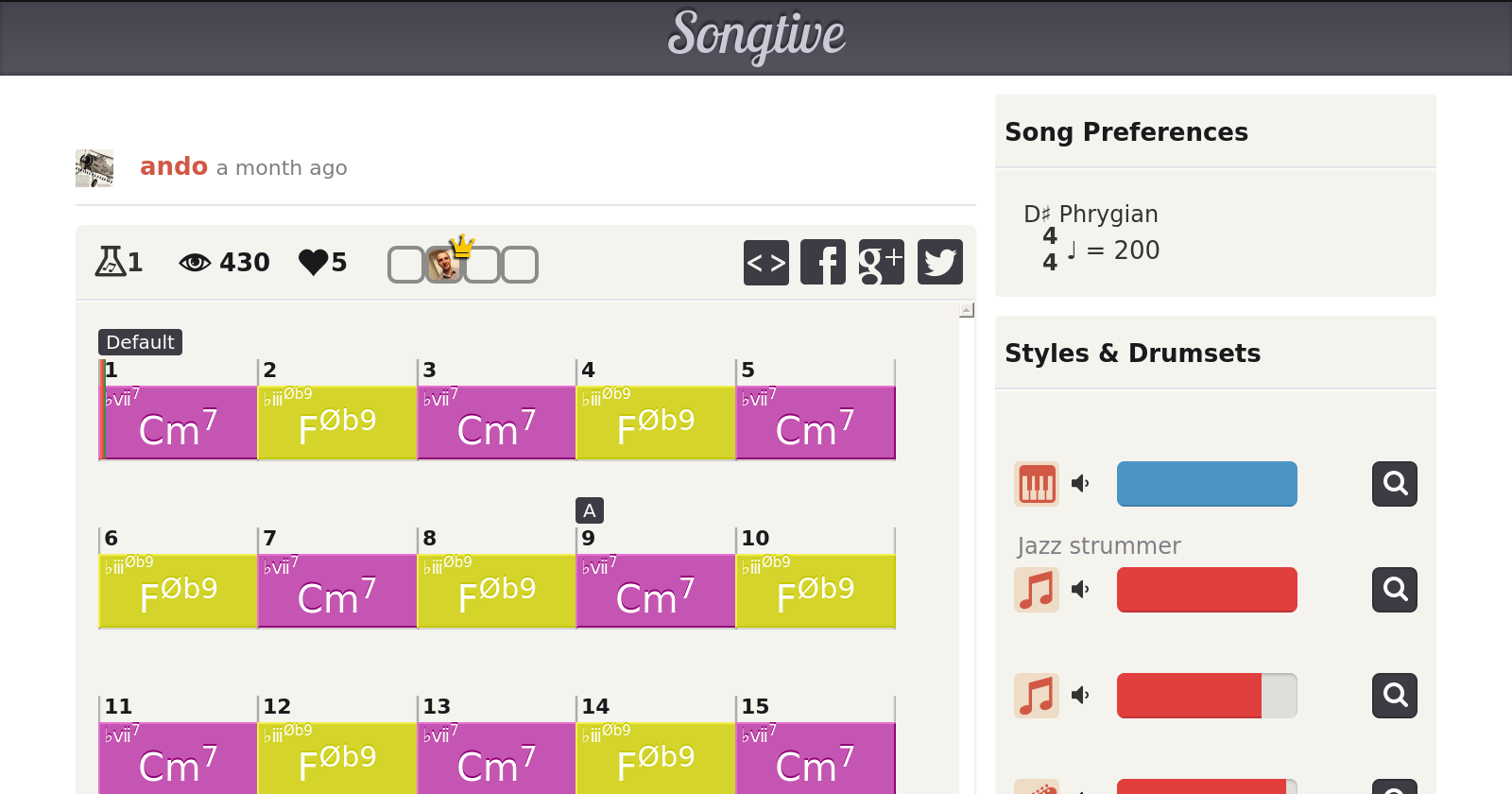
Task: Select the Default section label
Action: pyautogui.click(x=140, y=342)
